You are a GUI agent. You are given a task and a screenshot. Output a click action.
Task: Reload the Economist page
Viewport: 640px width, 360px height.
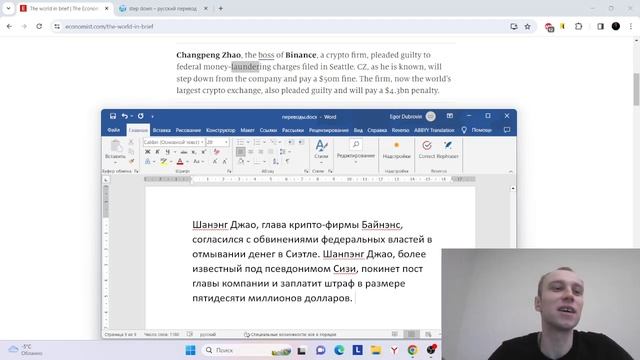tap(39, 27)
